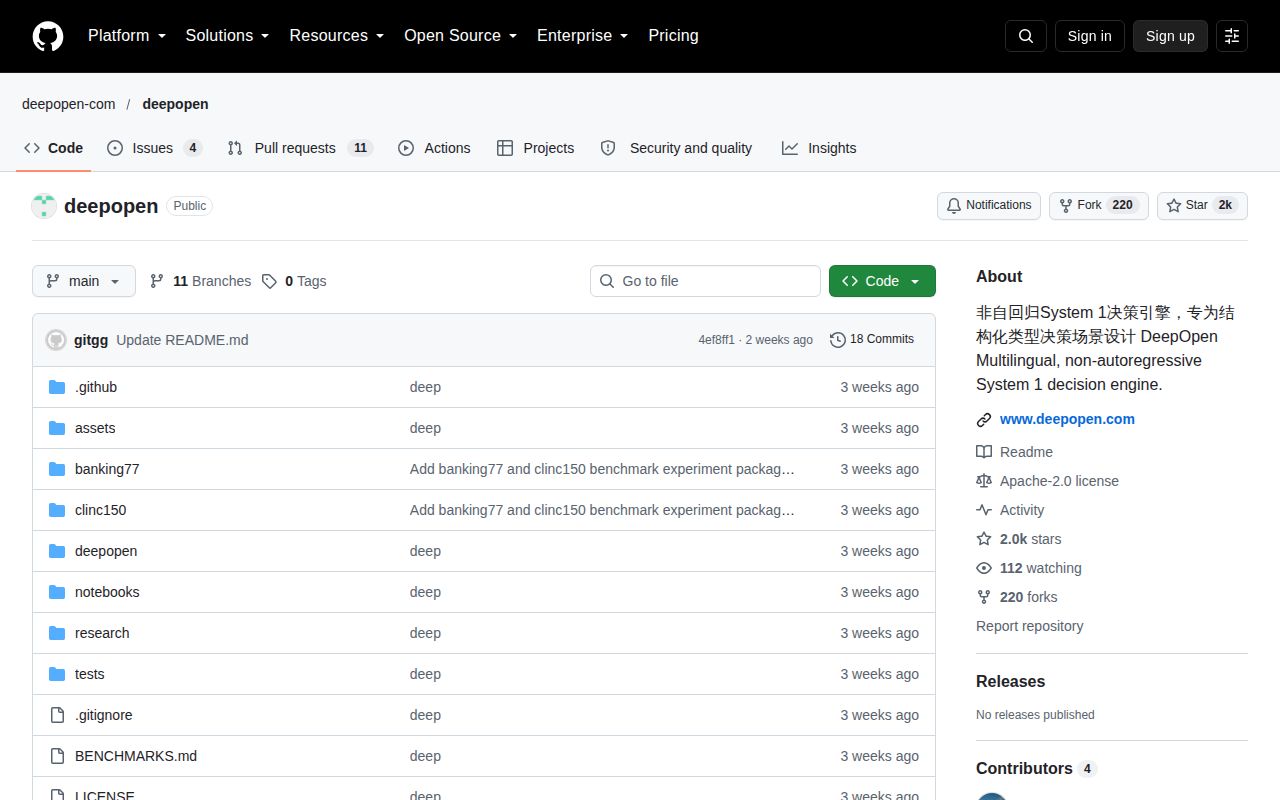
Task: Click Report repository link
Action: tap(1030, 626)
